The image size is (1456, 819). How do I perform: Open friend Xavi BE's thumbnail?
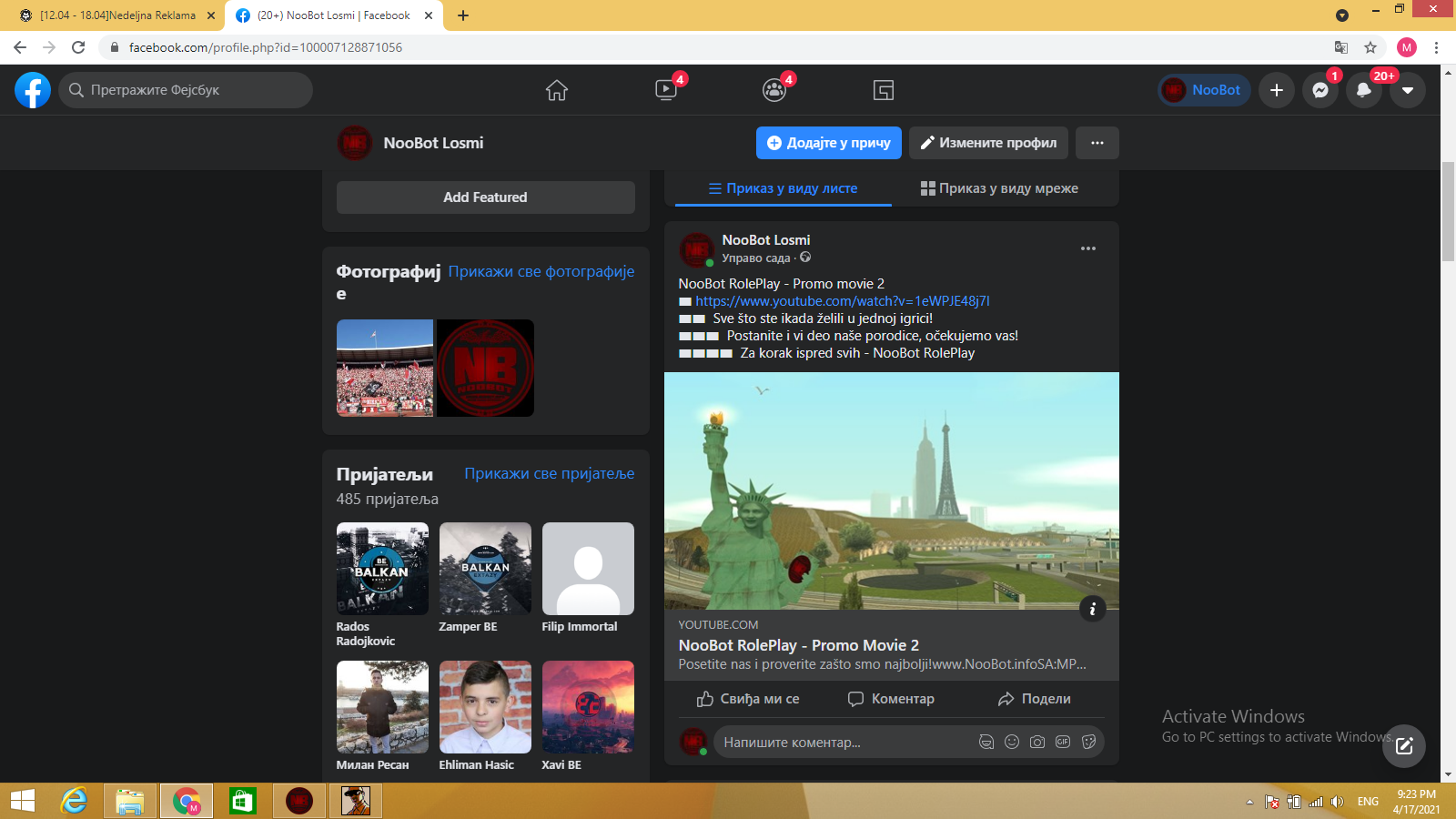588,706
